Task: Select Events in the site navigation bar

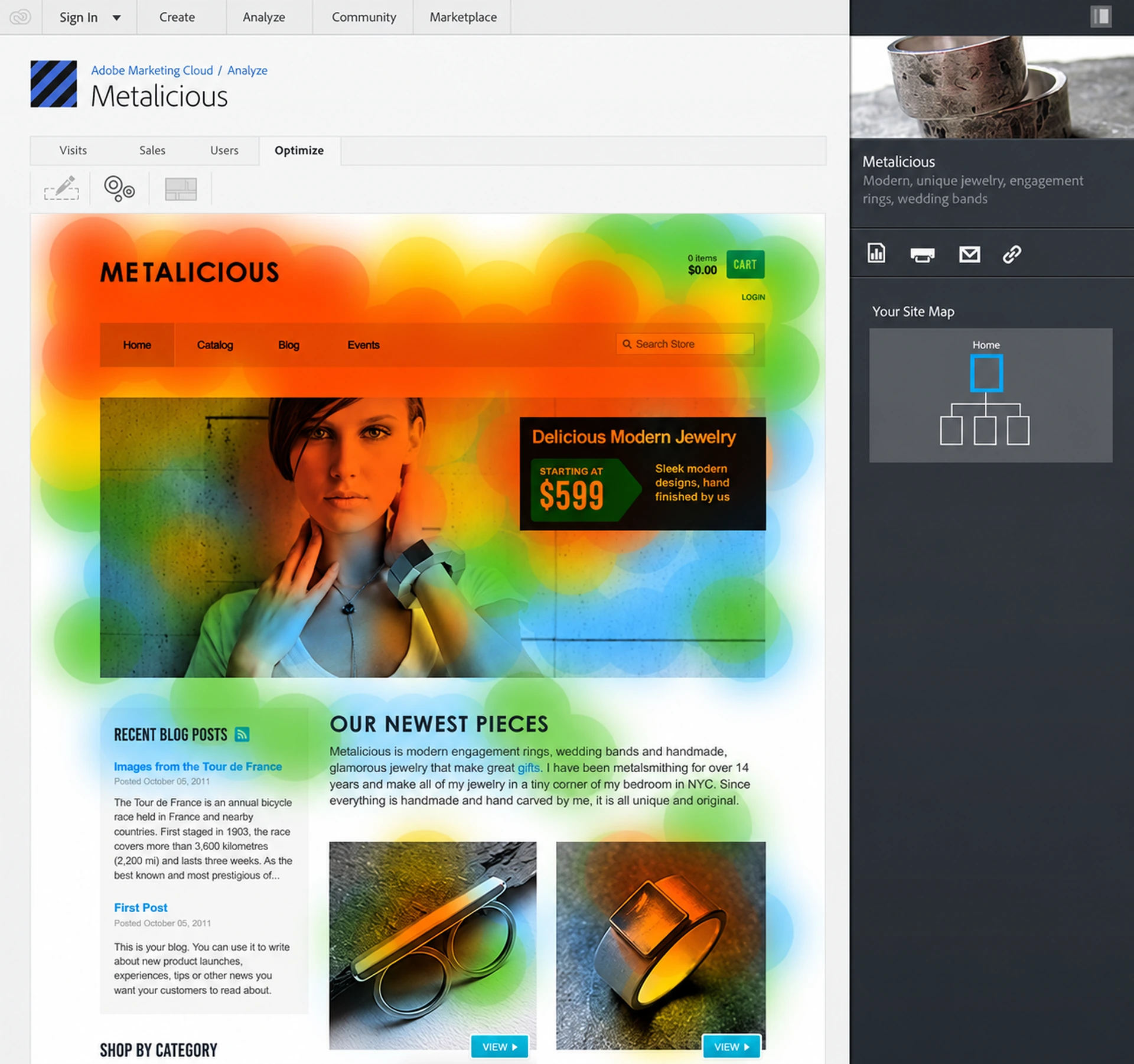Action: [x=363, y=345]
